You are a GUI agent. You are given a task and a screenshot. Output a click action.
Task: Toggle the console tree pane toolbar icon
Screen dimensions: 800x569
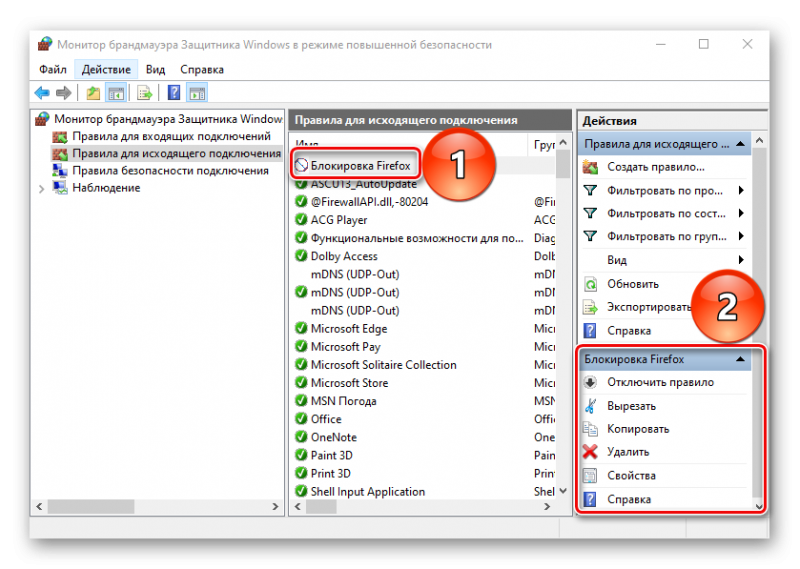pyautogui.click(x=116, y=93)
